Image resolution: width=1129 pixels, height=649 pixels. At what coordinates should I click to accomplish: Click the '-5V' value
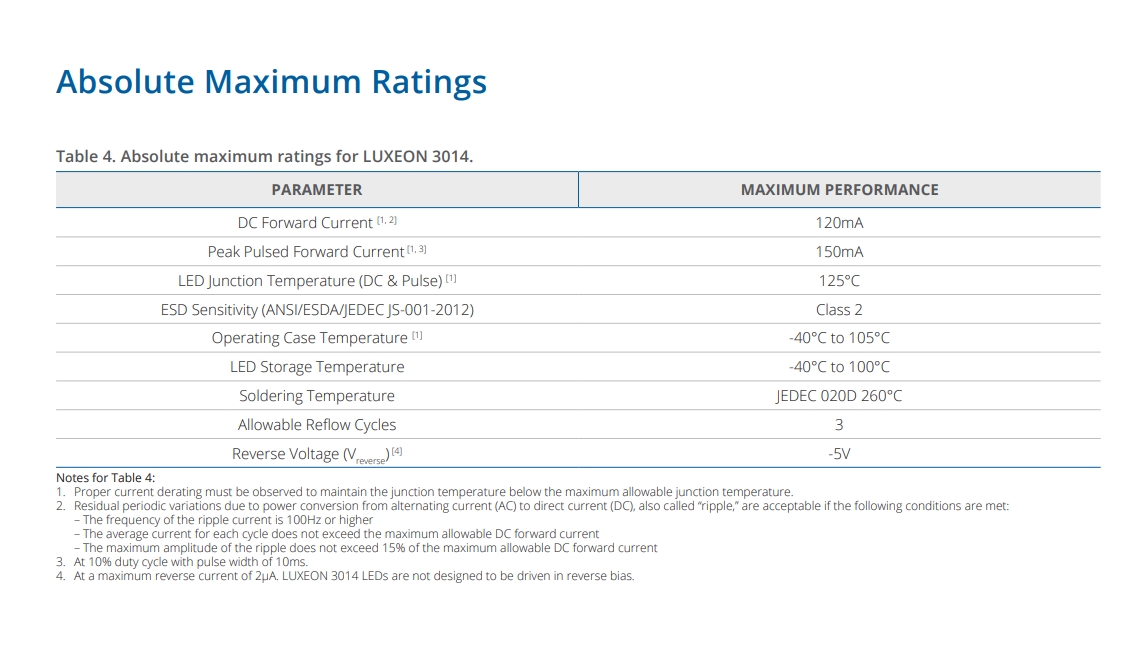tap(840, 454)
